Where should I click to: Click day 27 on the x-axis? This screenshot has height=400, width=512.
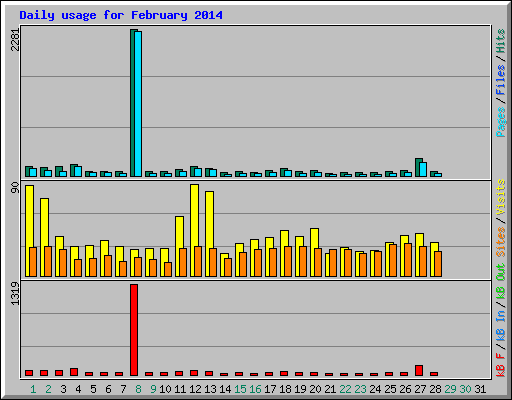click(420, 389)
